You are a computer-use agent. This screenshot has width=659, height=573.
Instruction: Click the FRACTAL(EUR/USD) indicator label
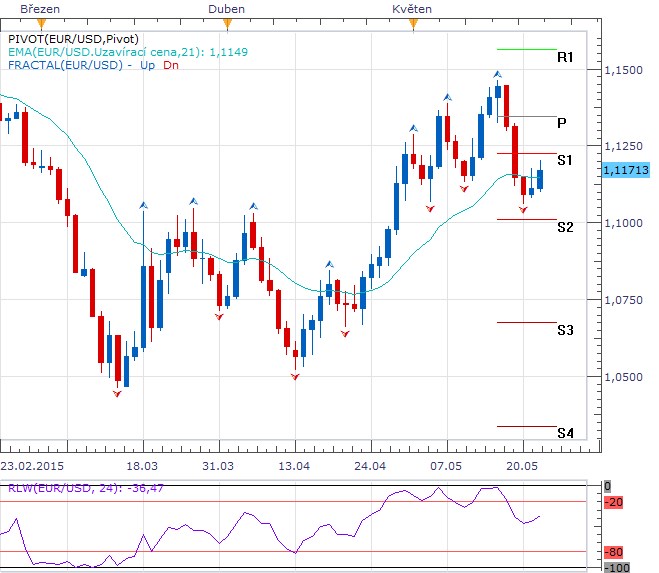click(65, 65)
